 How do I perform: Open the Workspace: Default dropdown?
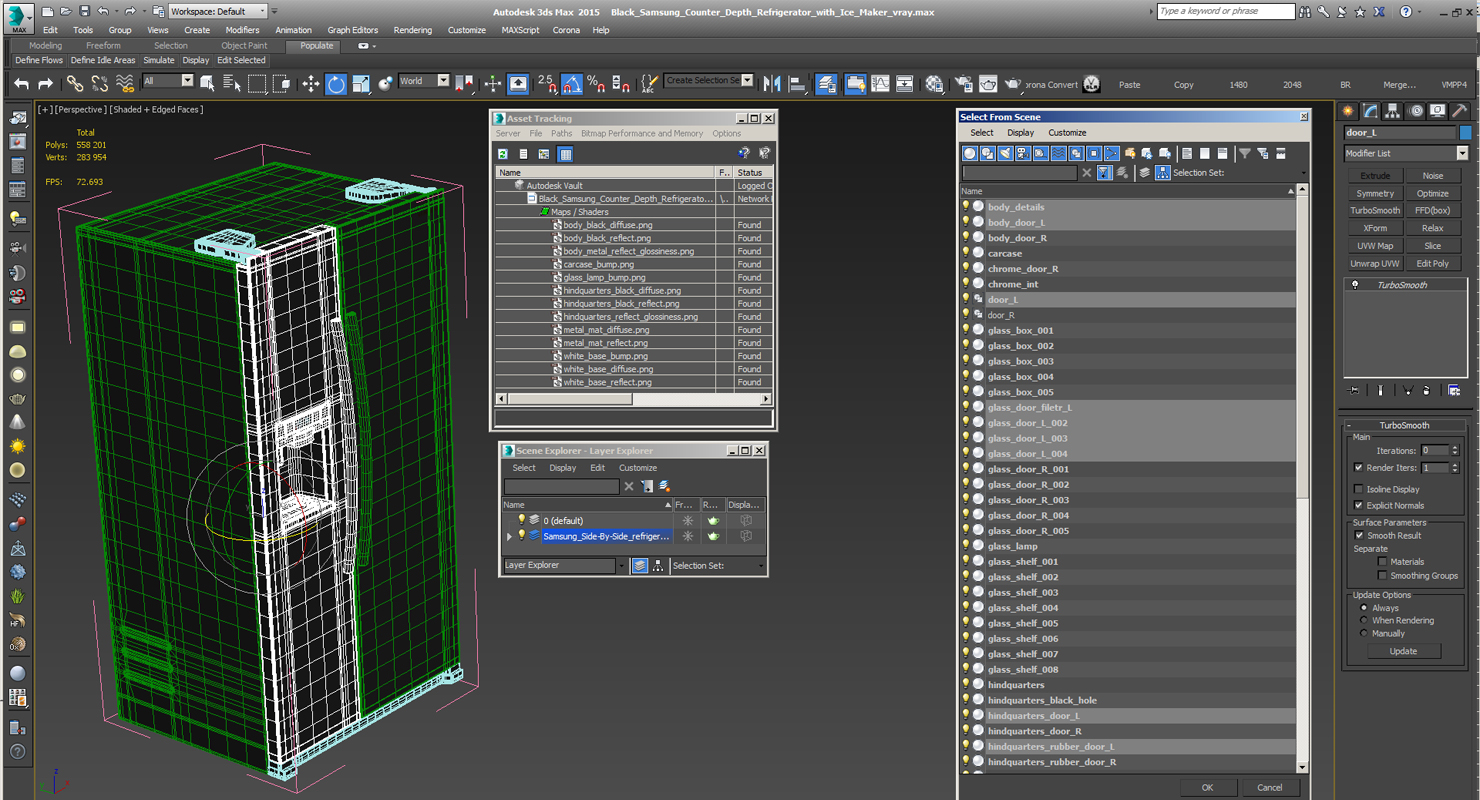217,11
